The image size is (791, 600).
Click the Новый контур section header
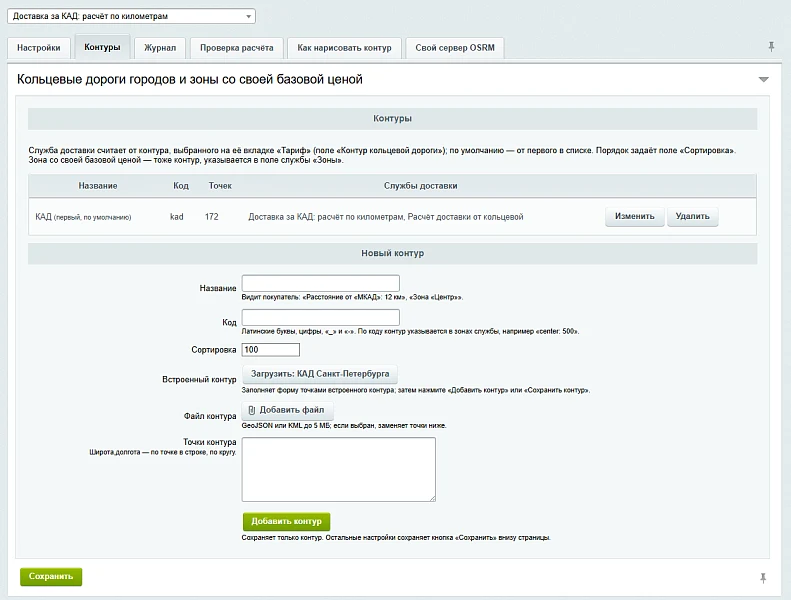392,253
